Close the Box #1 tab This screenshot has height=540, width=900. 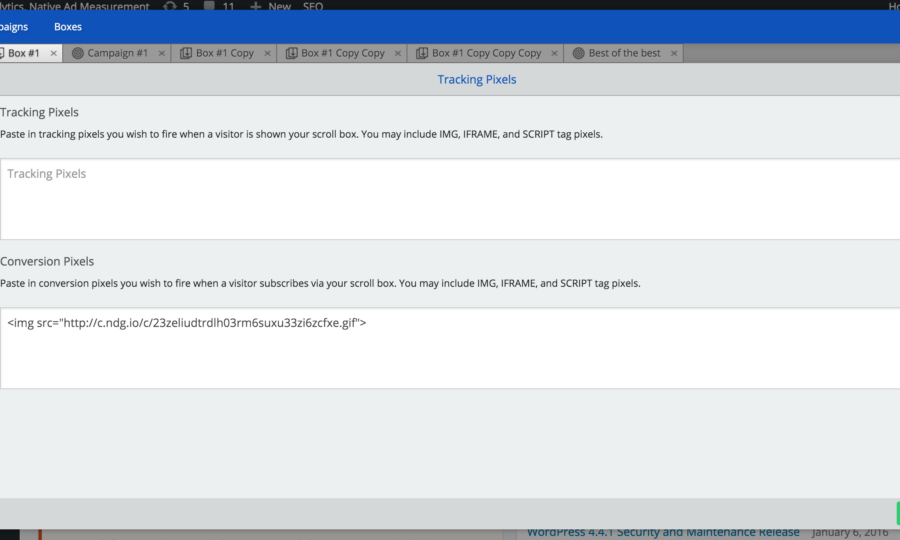pos(53,53)
